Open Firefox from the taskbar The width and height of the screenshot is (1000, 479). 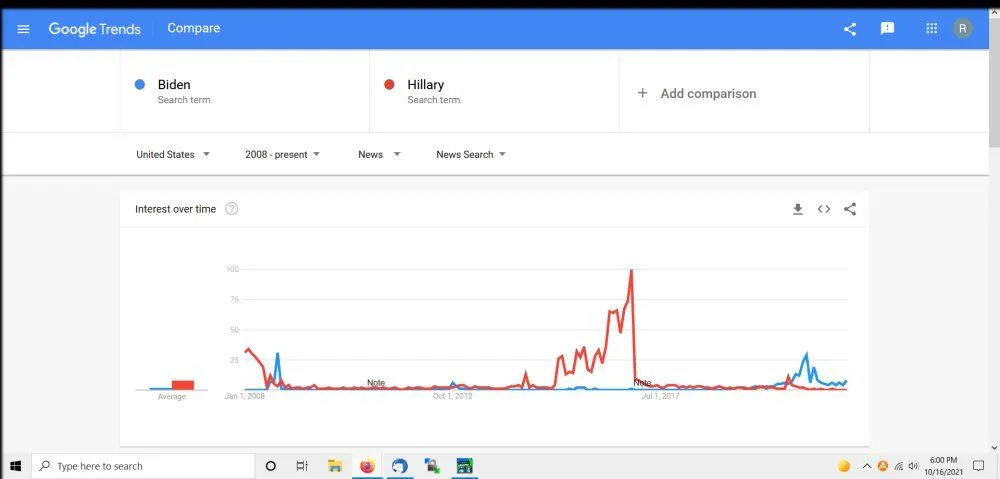pos(367,466)
